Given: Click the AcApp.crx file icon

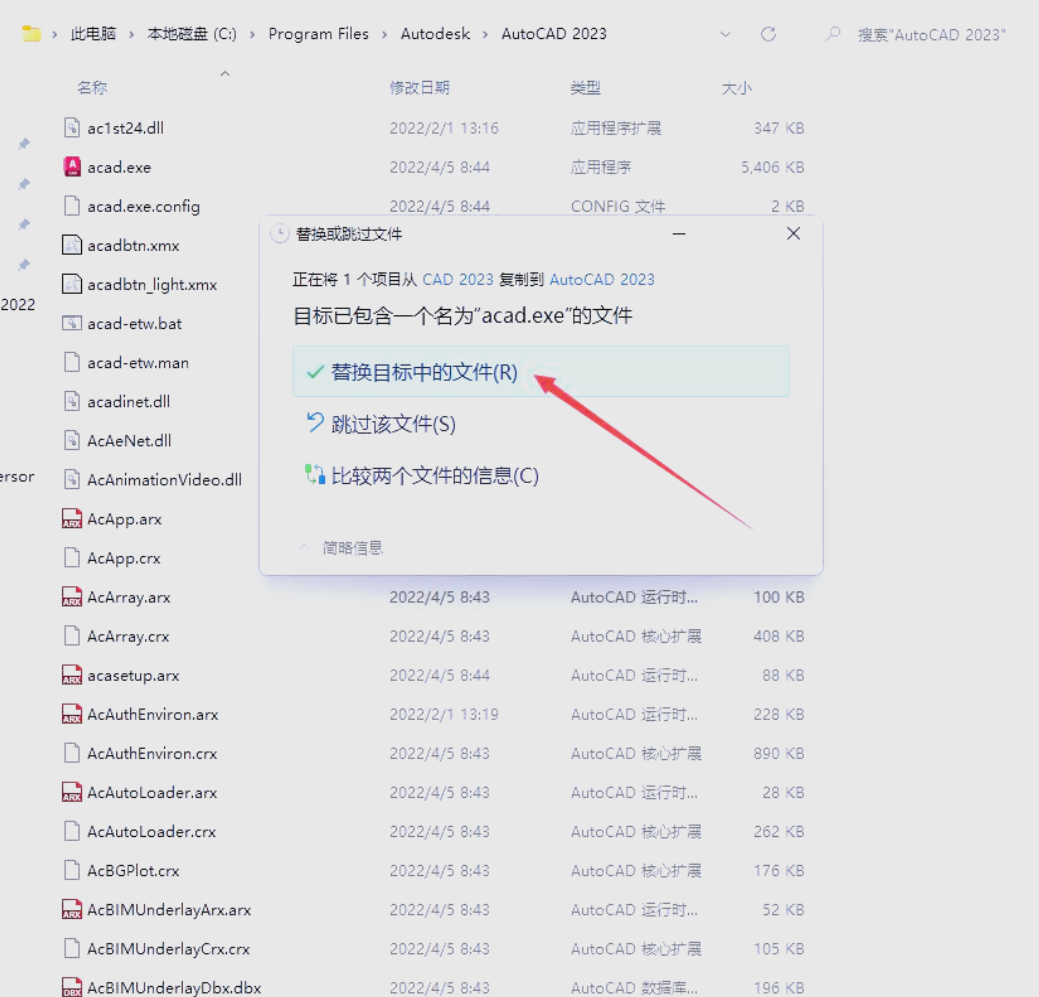Looking at the screenshot, I should tap(72, 557).
